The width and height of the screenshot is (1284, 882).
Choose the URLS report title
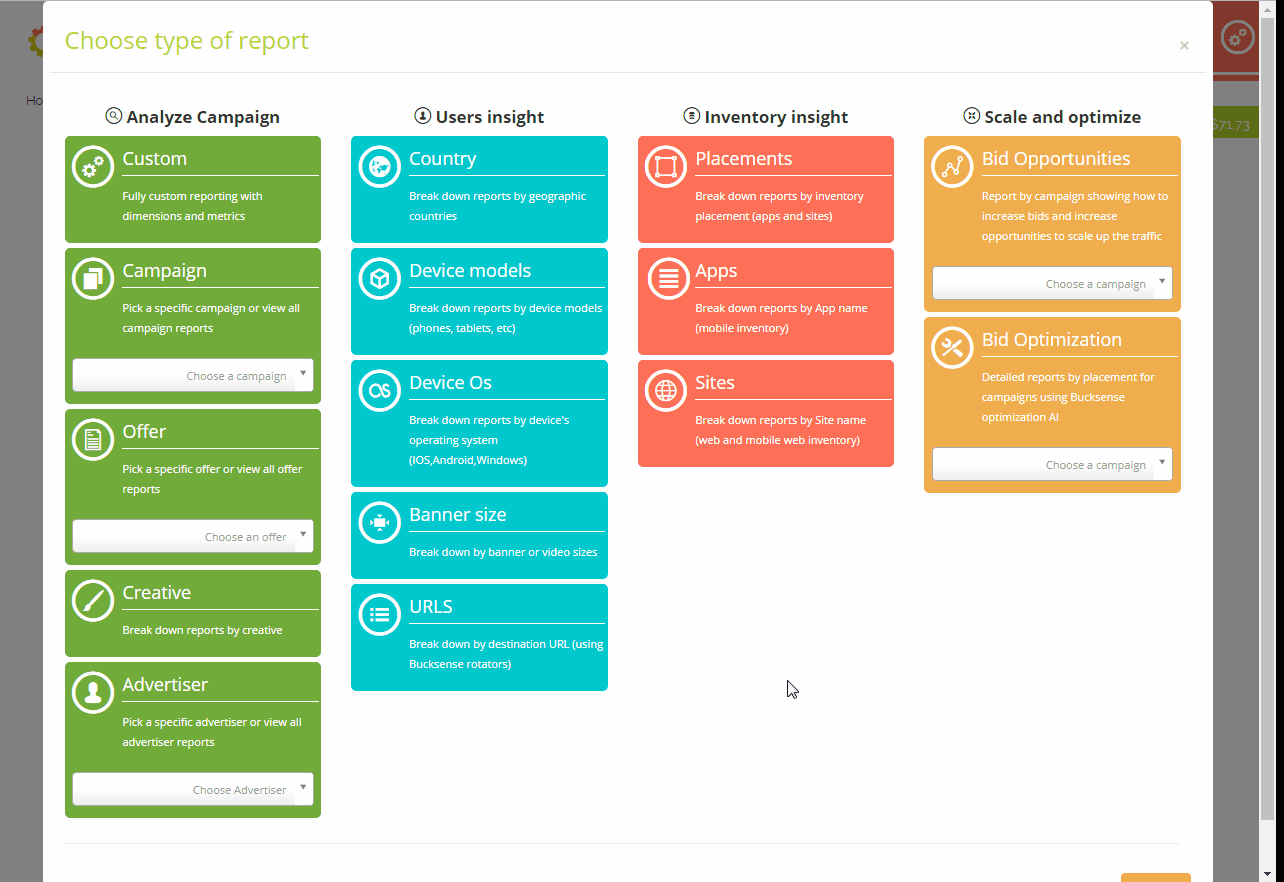pos(431,607)
